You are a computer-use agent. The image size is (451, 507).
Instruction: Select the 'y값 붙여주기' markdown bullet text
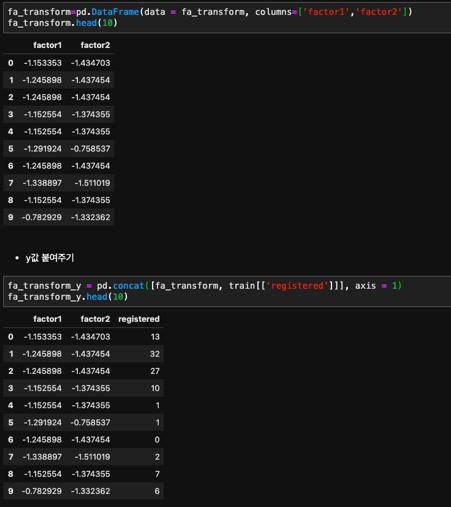pyautogui.click(x=50, y=258)
